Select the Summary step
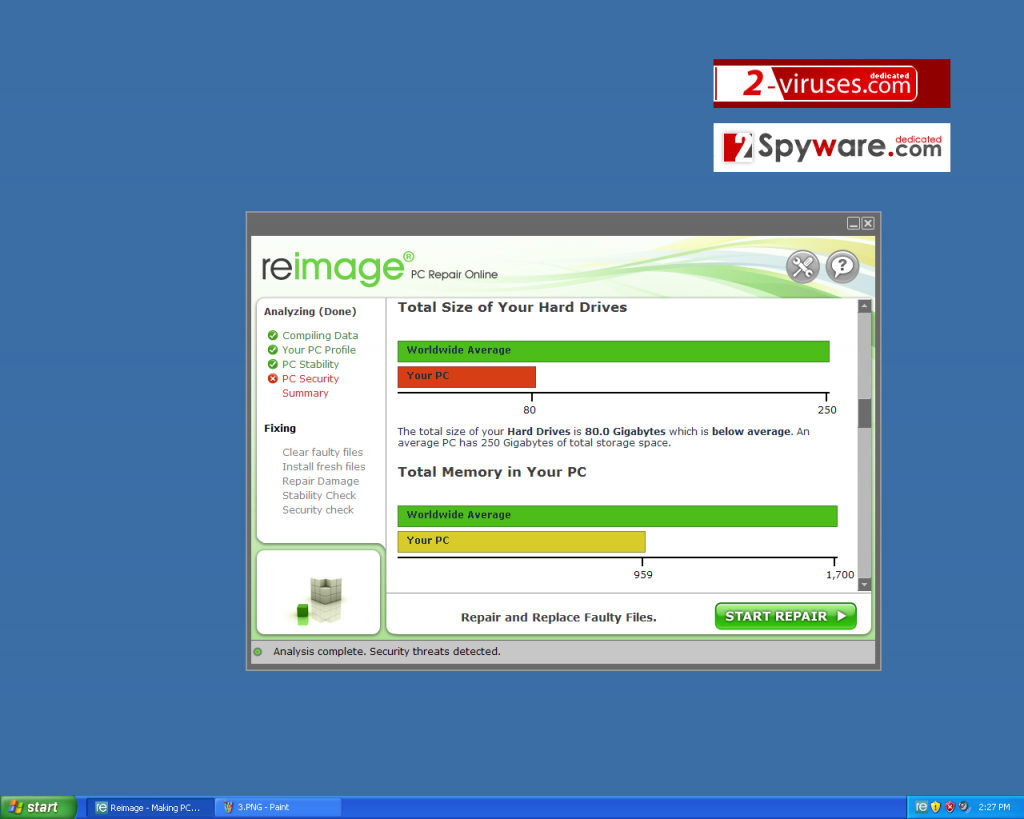The width and height of the screenshot is (1024, 819). coord(305,393)
